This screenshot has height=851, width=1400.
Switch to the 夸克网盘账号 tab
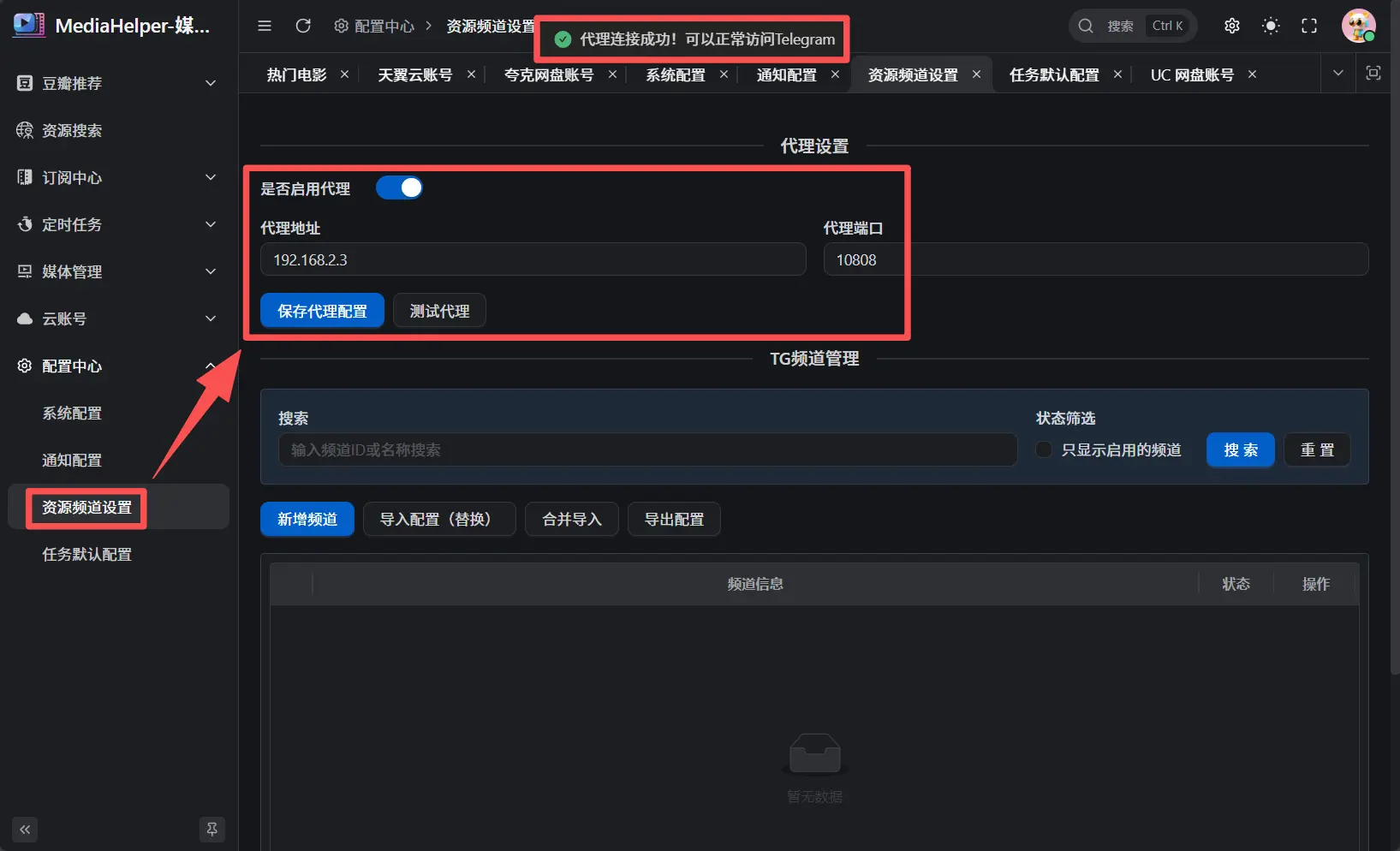pyautogui.click(x=549, y=75)
